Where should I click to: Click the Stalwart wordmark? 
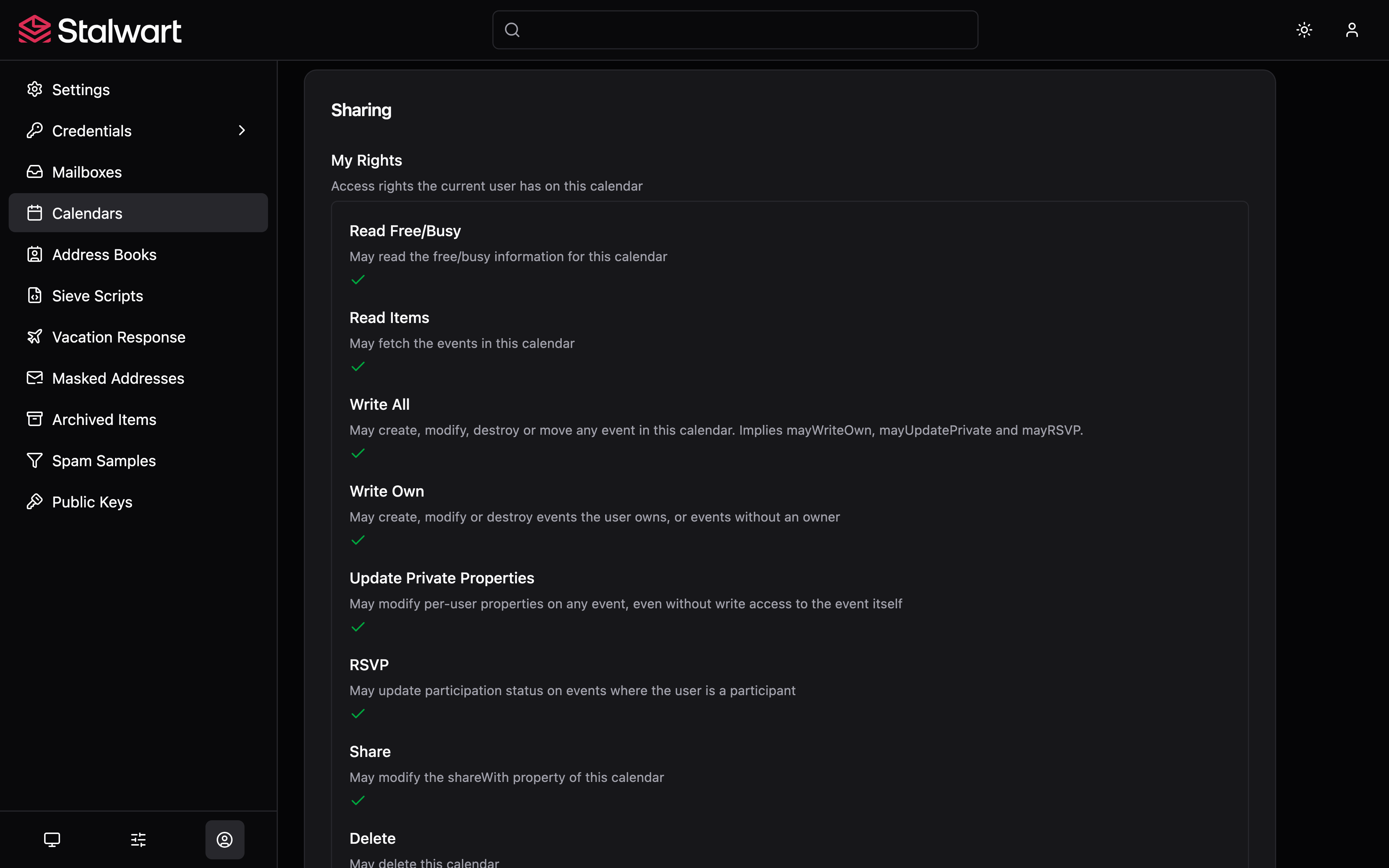(x=119, y=30)
